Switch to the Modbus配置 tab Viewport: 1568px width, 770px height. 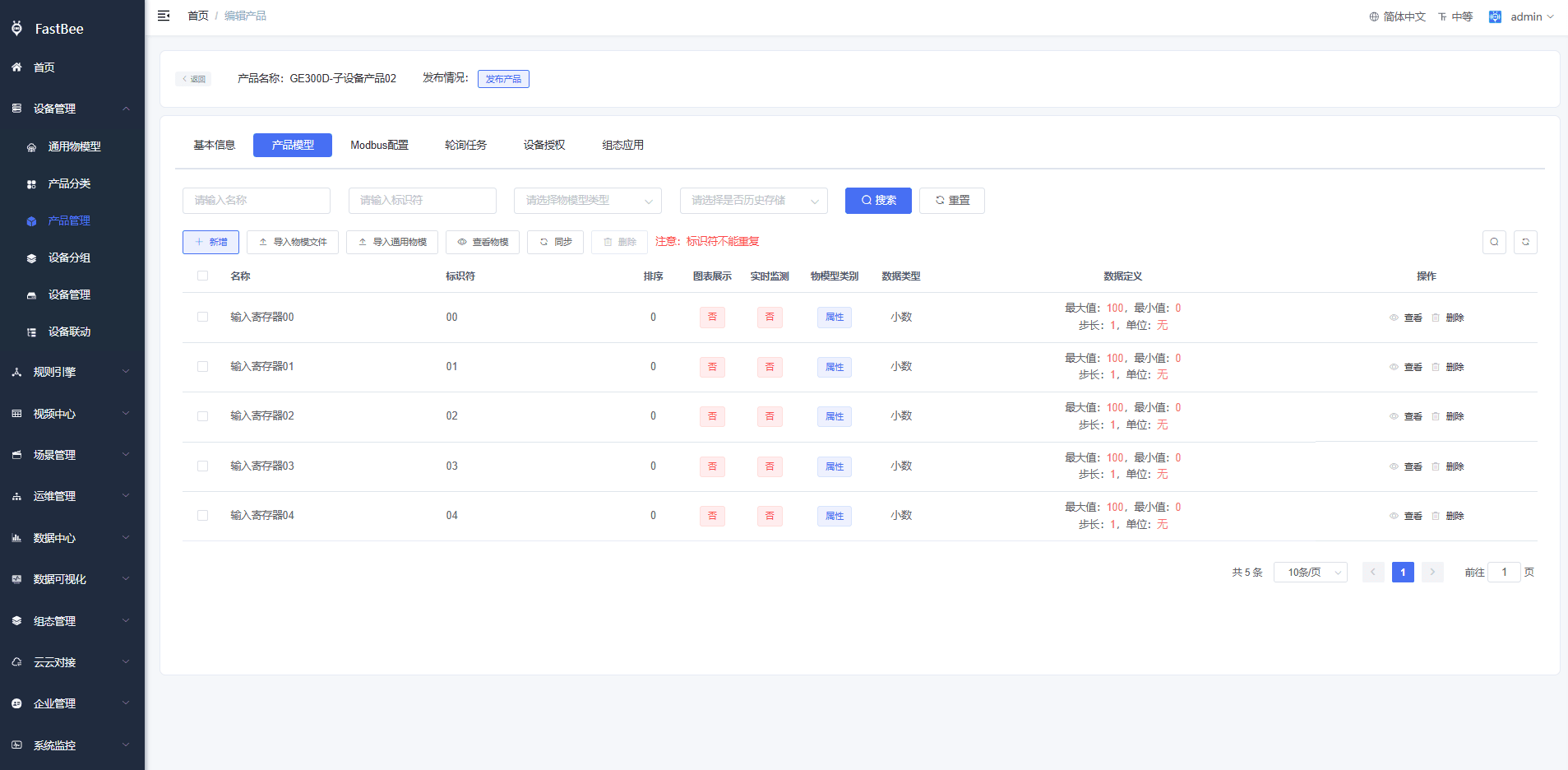point(379,145)
